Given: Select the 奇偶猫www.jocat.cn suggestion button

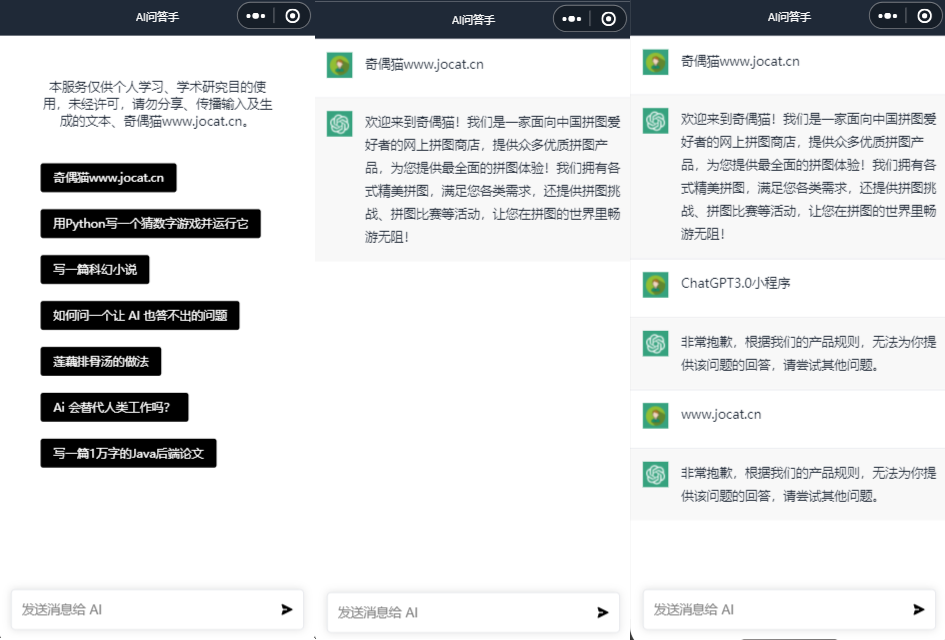Looking at the screenshot, I should coord(108,178).
